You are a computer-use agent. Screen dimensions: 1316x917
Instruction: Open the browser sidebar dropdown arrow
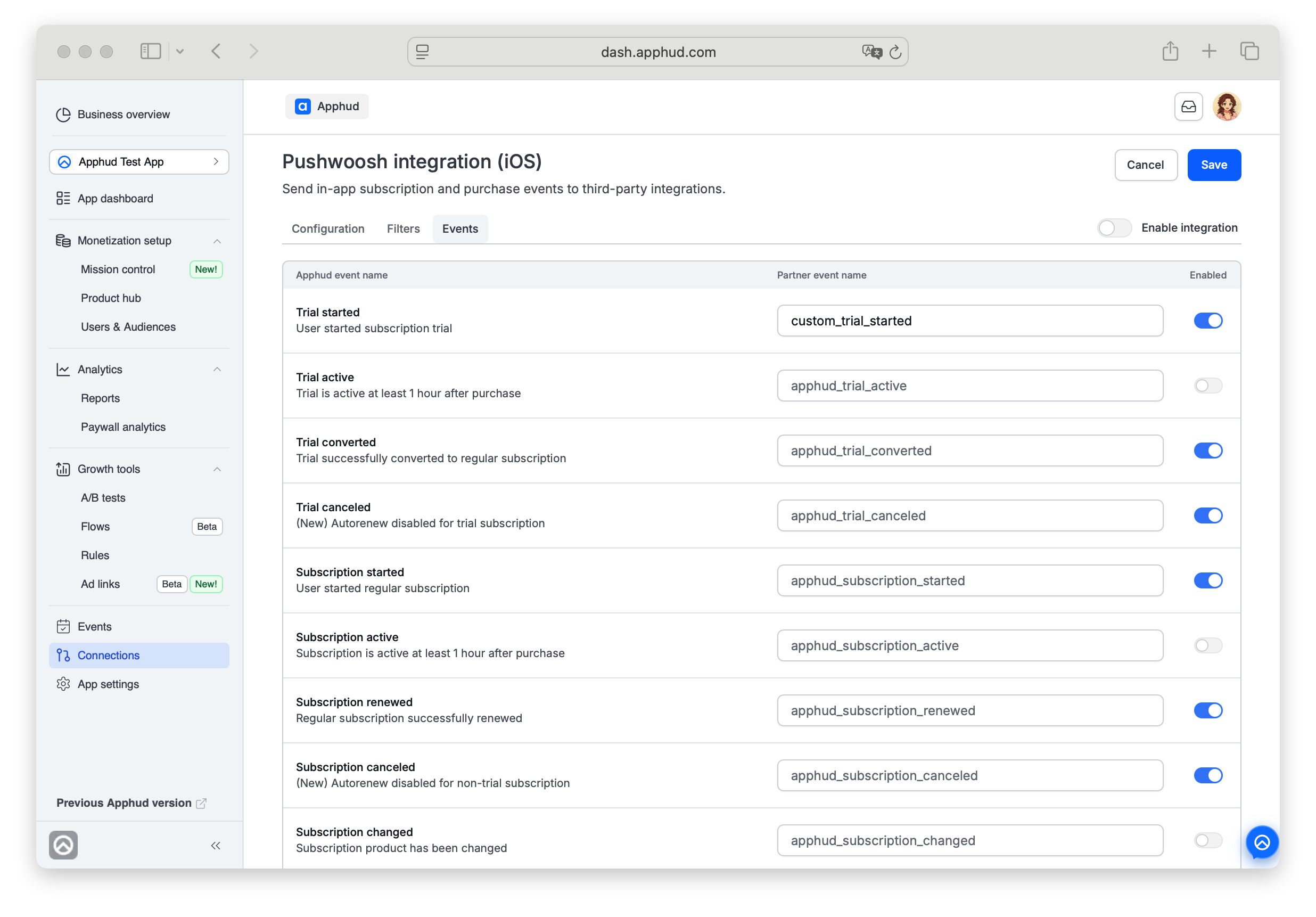point(180,52)
